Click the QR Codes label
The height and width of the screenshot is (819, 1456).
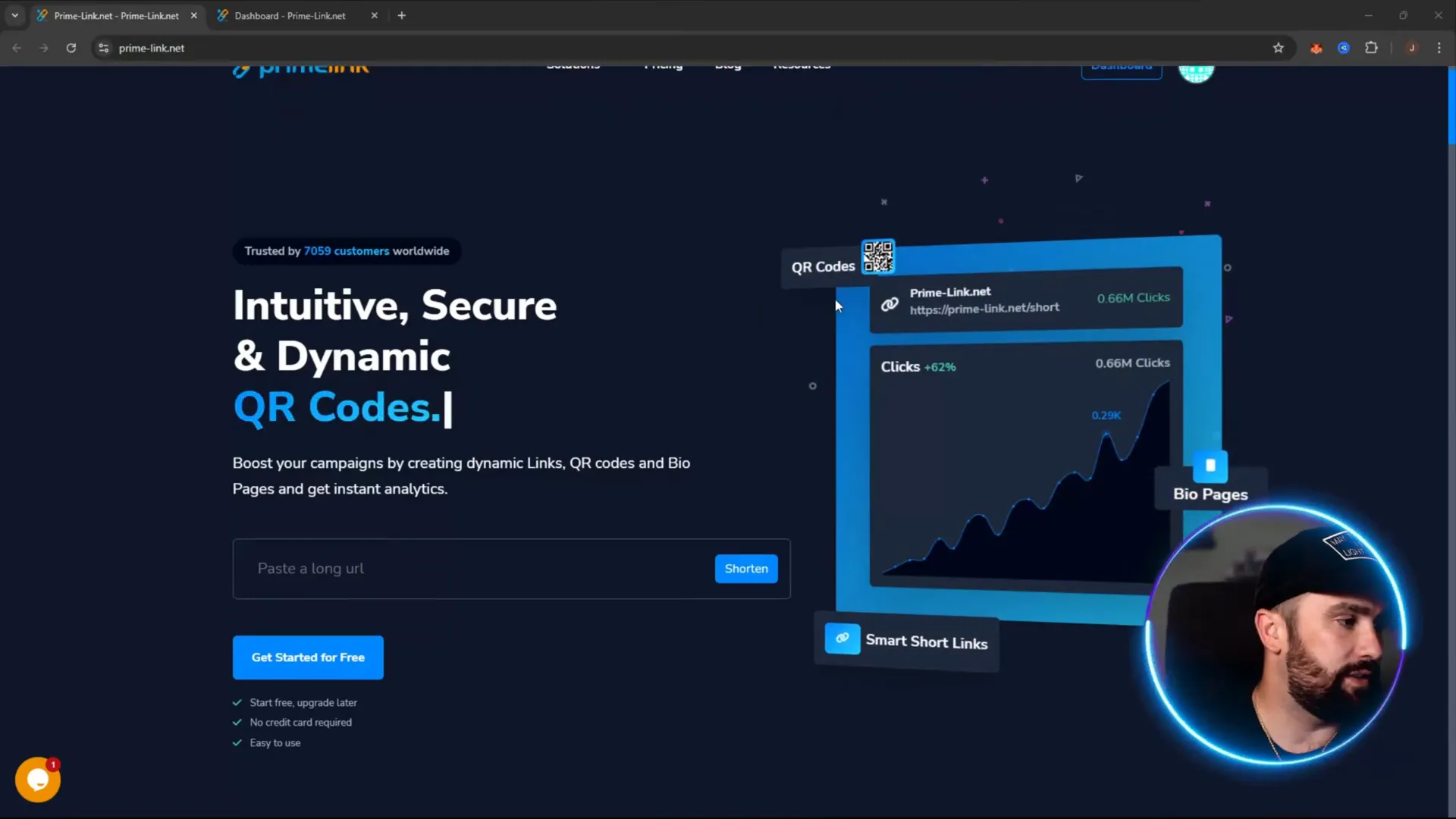[x=823, y=267]
